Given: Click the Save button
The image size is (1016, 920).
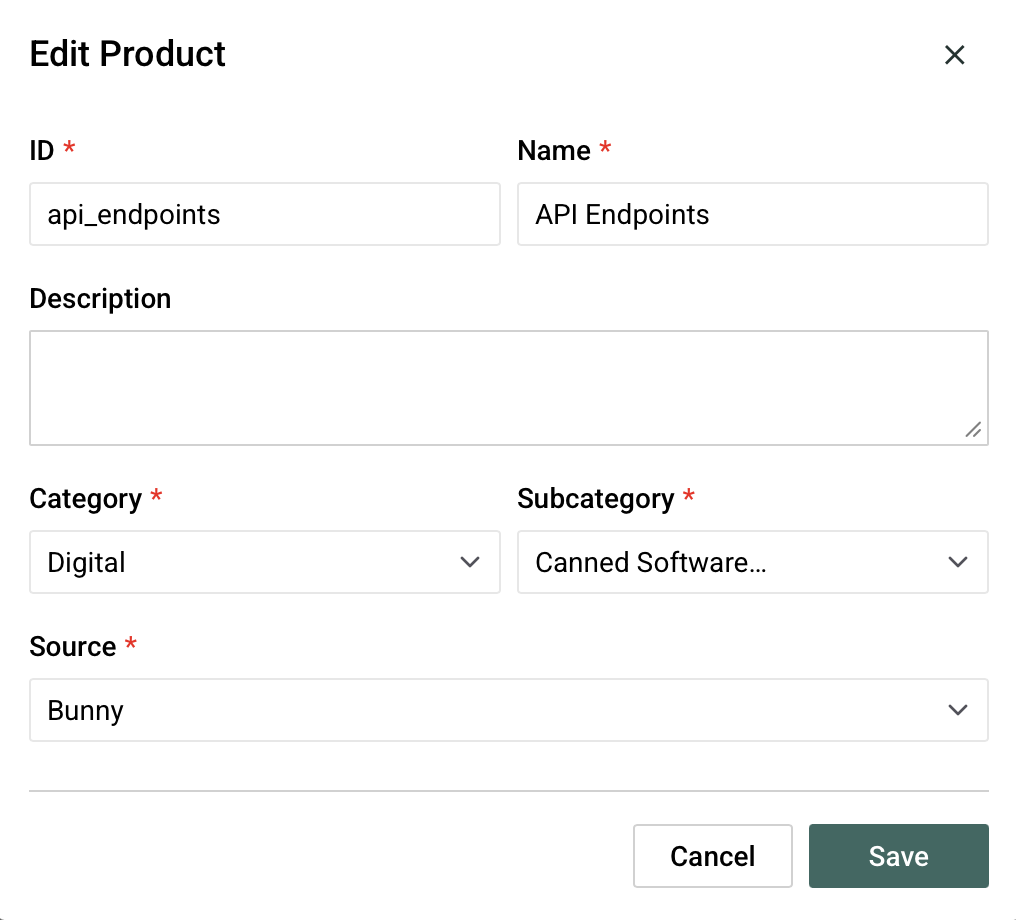Looking at the screenshot, I should coord(898,856).
